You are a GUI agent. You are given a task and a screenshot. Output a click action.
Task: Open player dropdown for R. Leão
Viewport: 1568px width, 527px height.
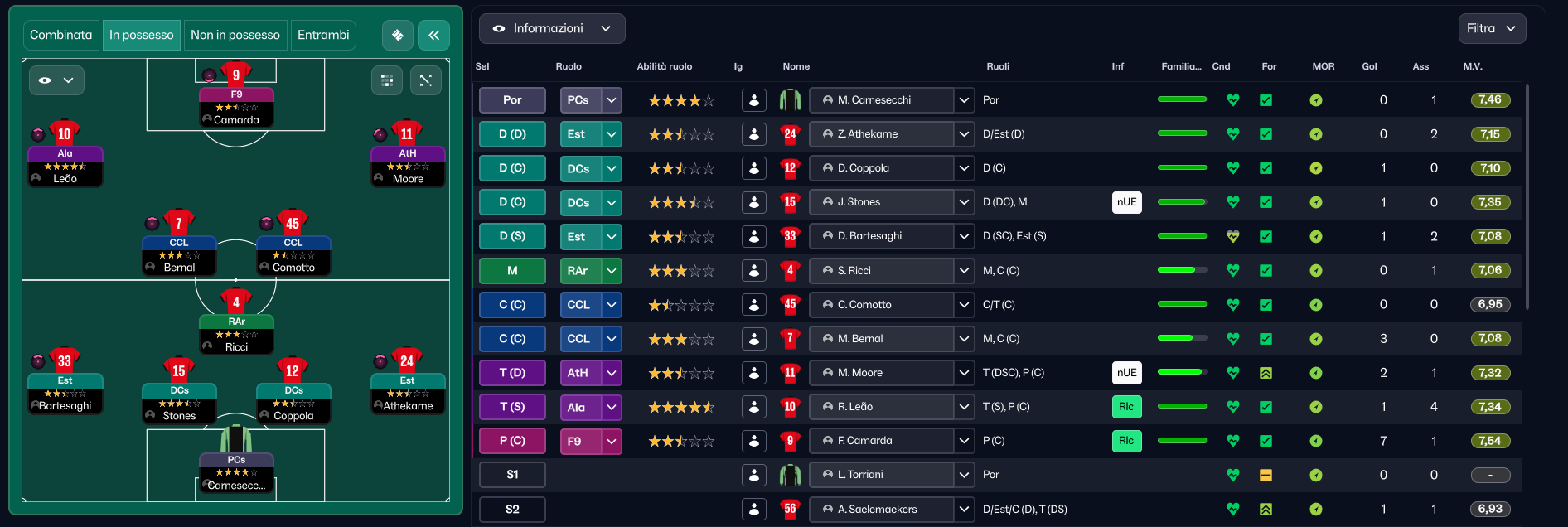pyautogui.click(x=964, y=407)
